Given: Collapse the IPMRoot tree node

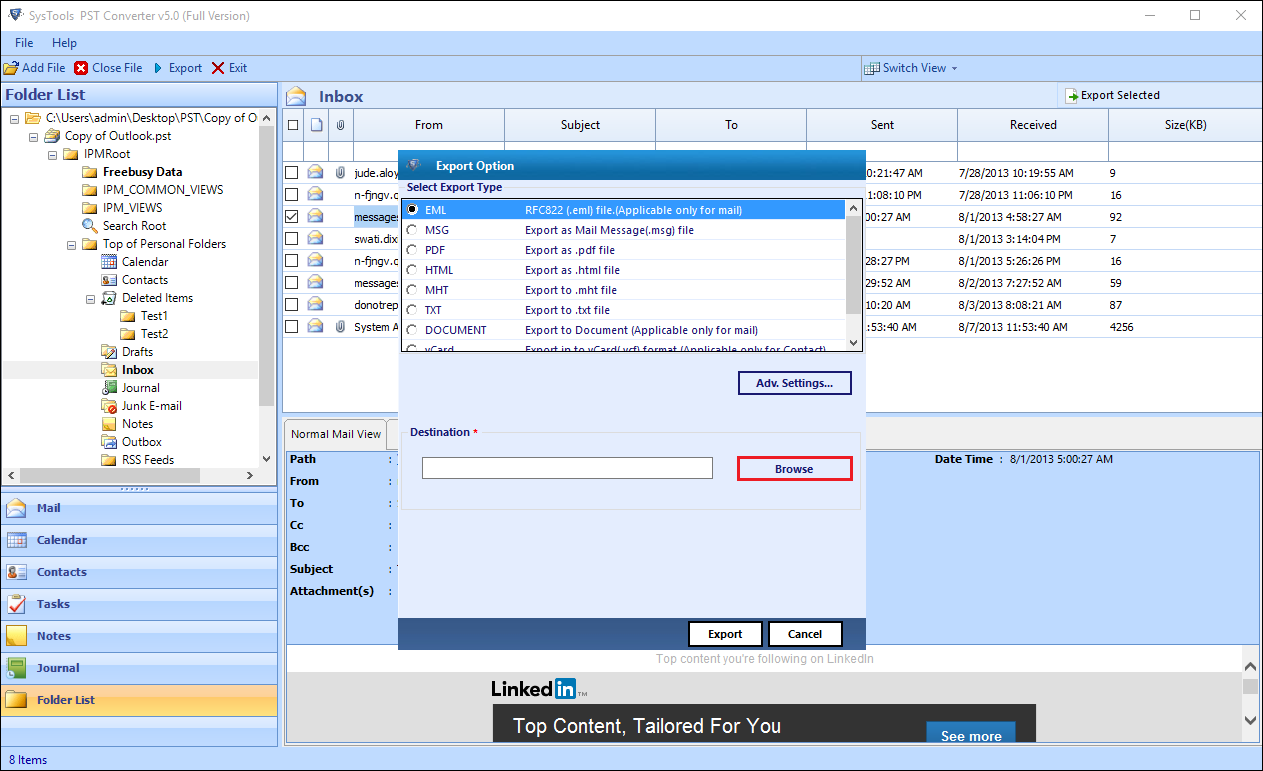Looking at the screenshot, I should click(x=52, y=153).
